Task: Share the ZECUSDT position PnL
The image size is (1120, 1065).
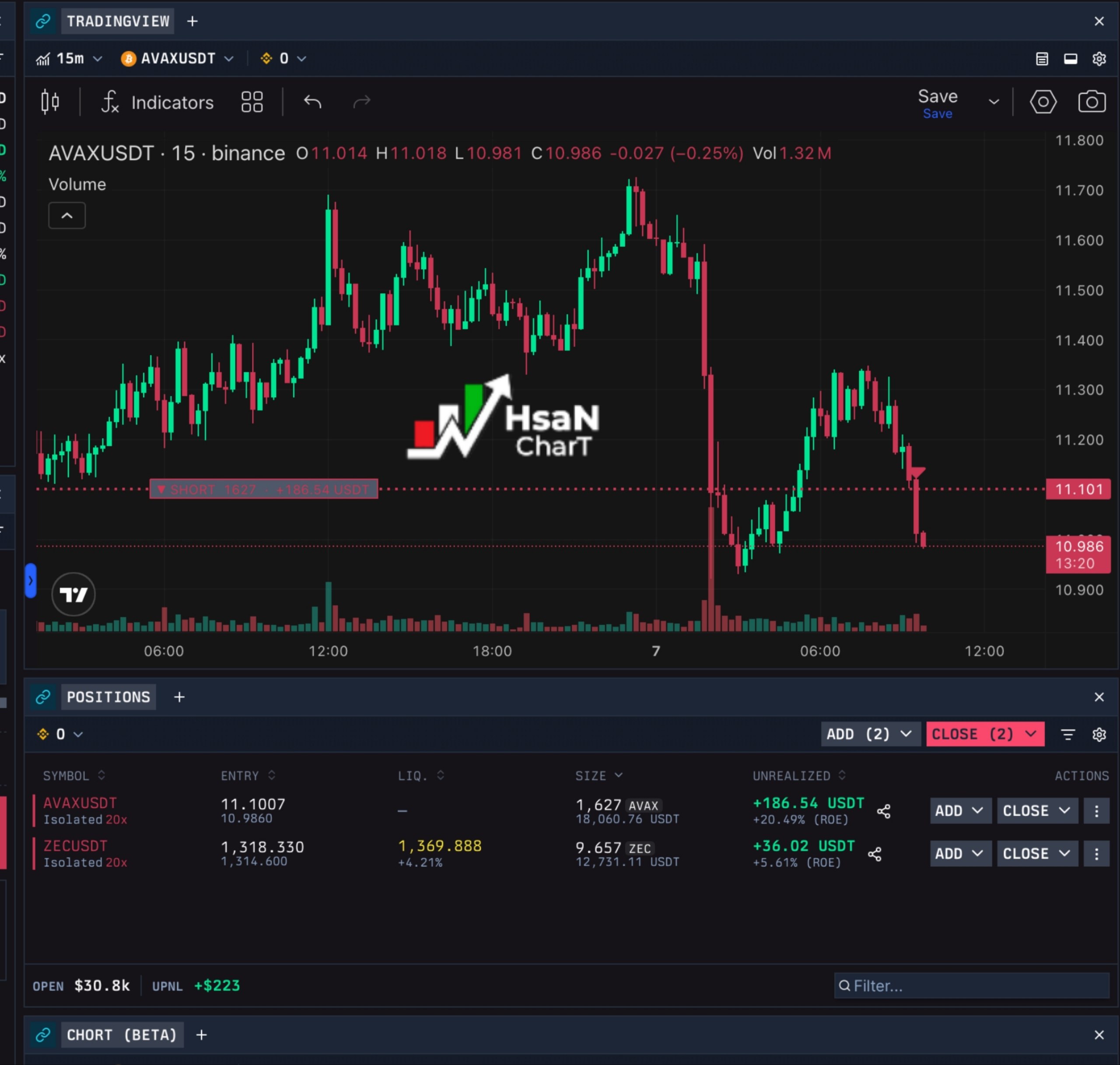Action: click(875, 855)
